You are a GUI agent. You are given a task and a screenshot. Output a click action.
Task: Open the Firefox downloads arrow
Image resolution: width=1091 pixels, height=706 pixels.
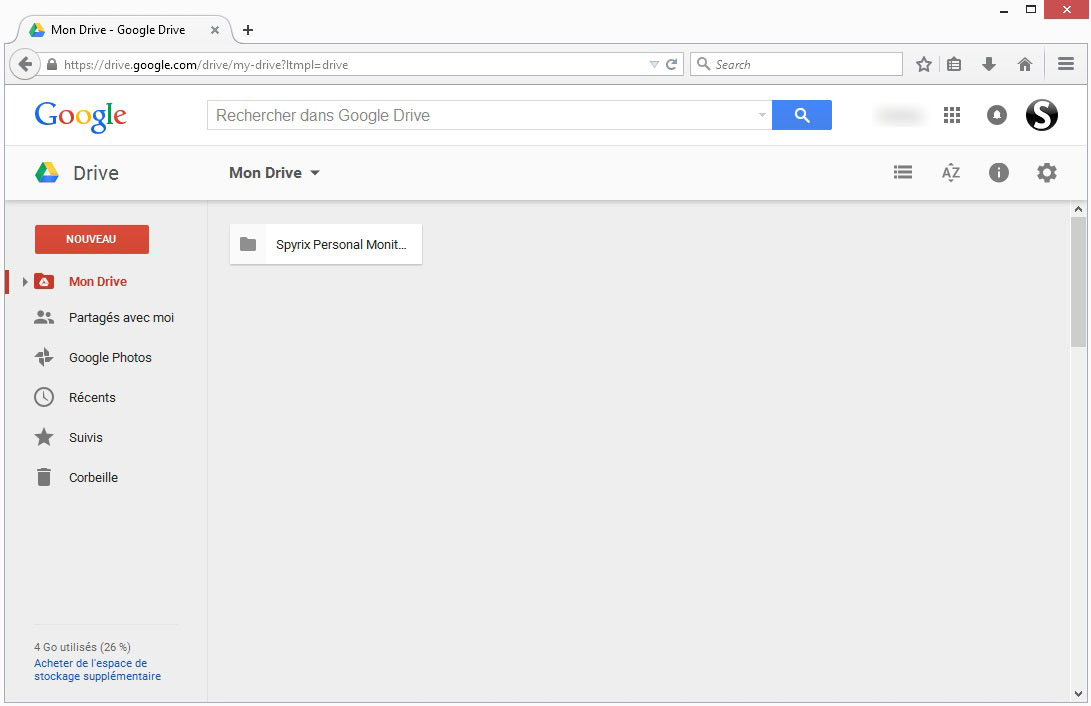coord(989,65)
